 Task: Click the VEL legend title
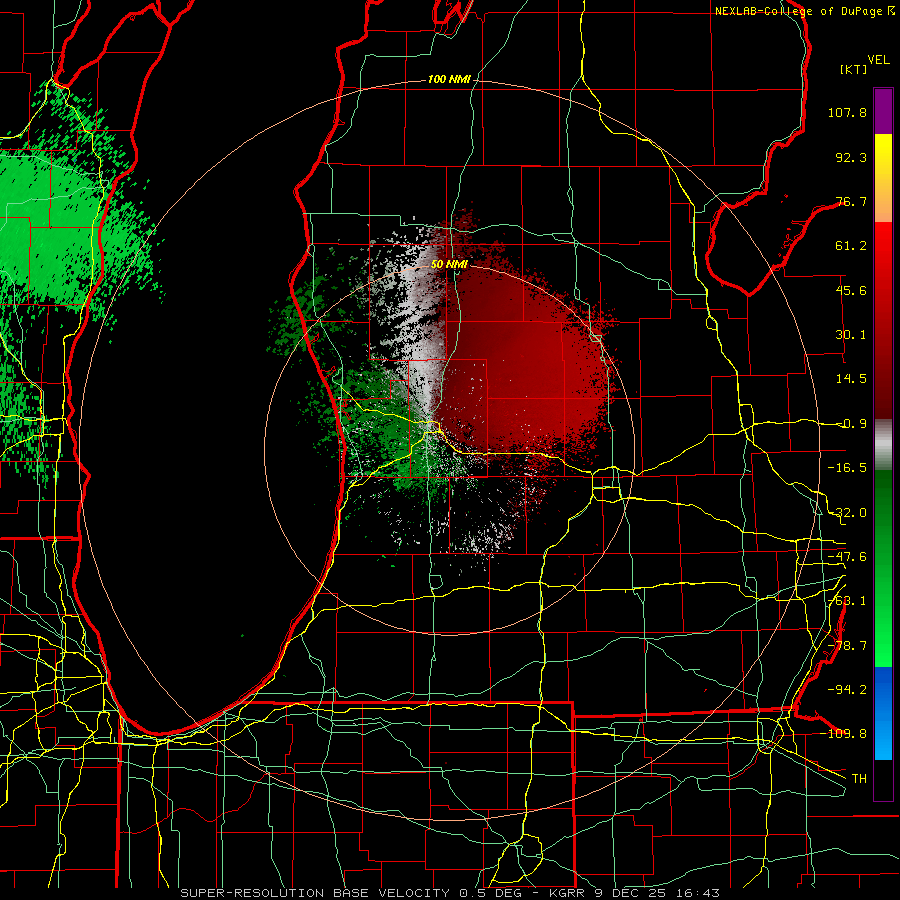tap(878, 60)
